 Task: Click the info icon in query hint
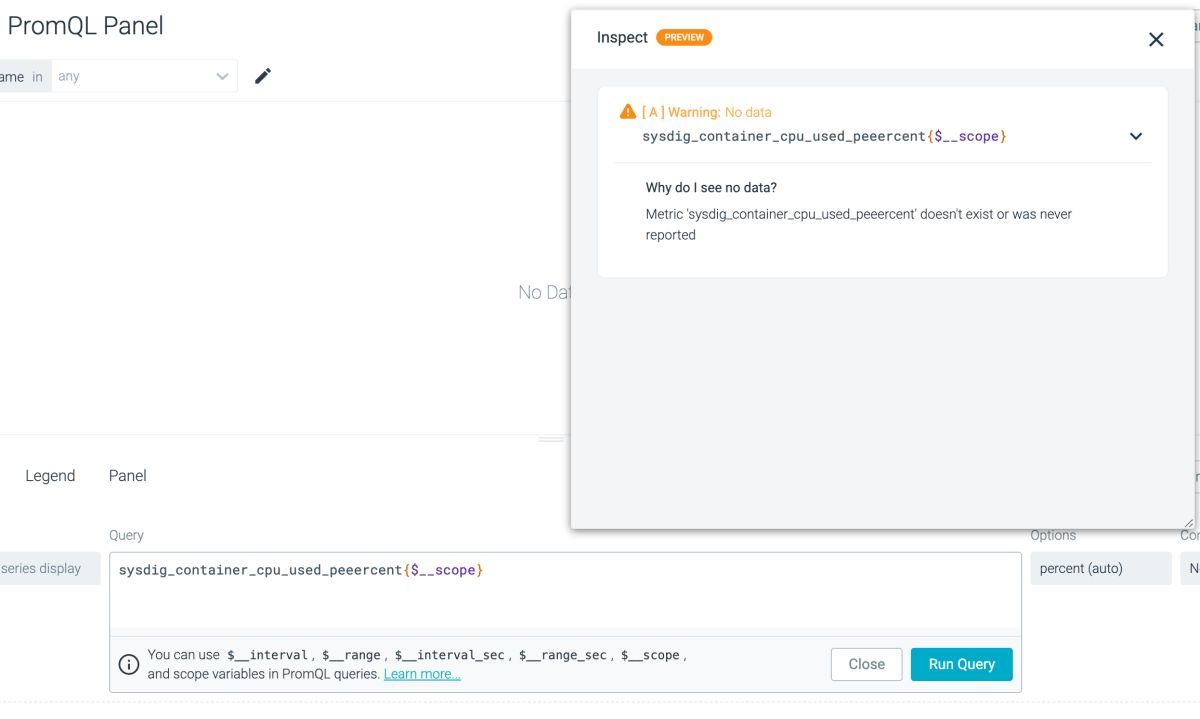(x=129, y=664)
